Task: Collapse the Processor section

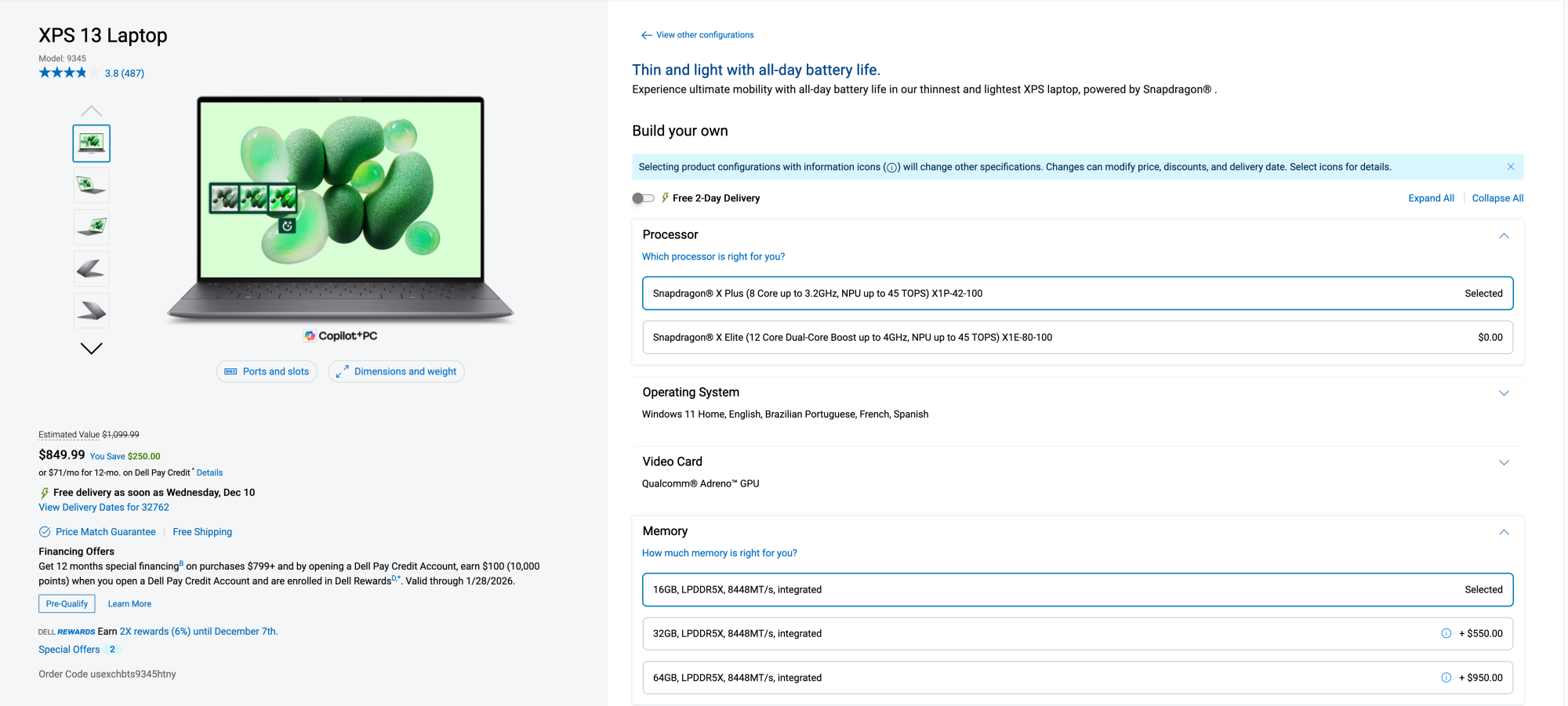Action: (1504, 236)
